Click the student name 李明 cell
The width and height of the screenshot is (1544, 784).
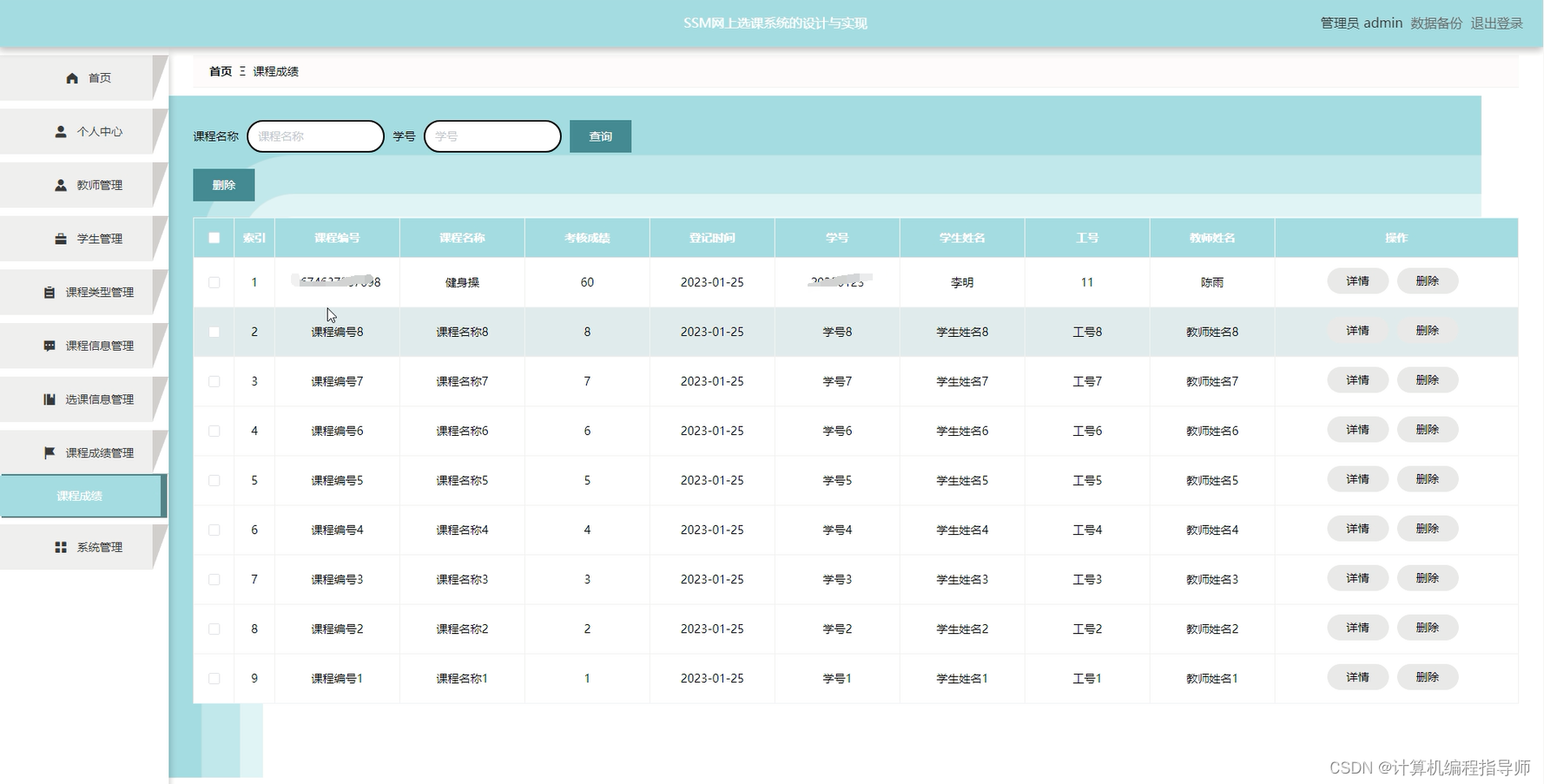962,282
